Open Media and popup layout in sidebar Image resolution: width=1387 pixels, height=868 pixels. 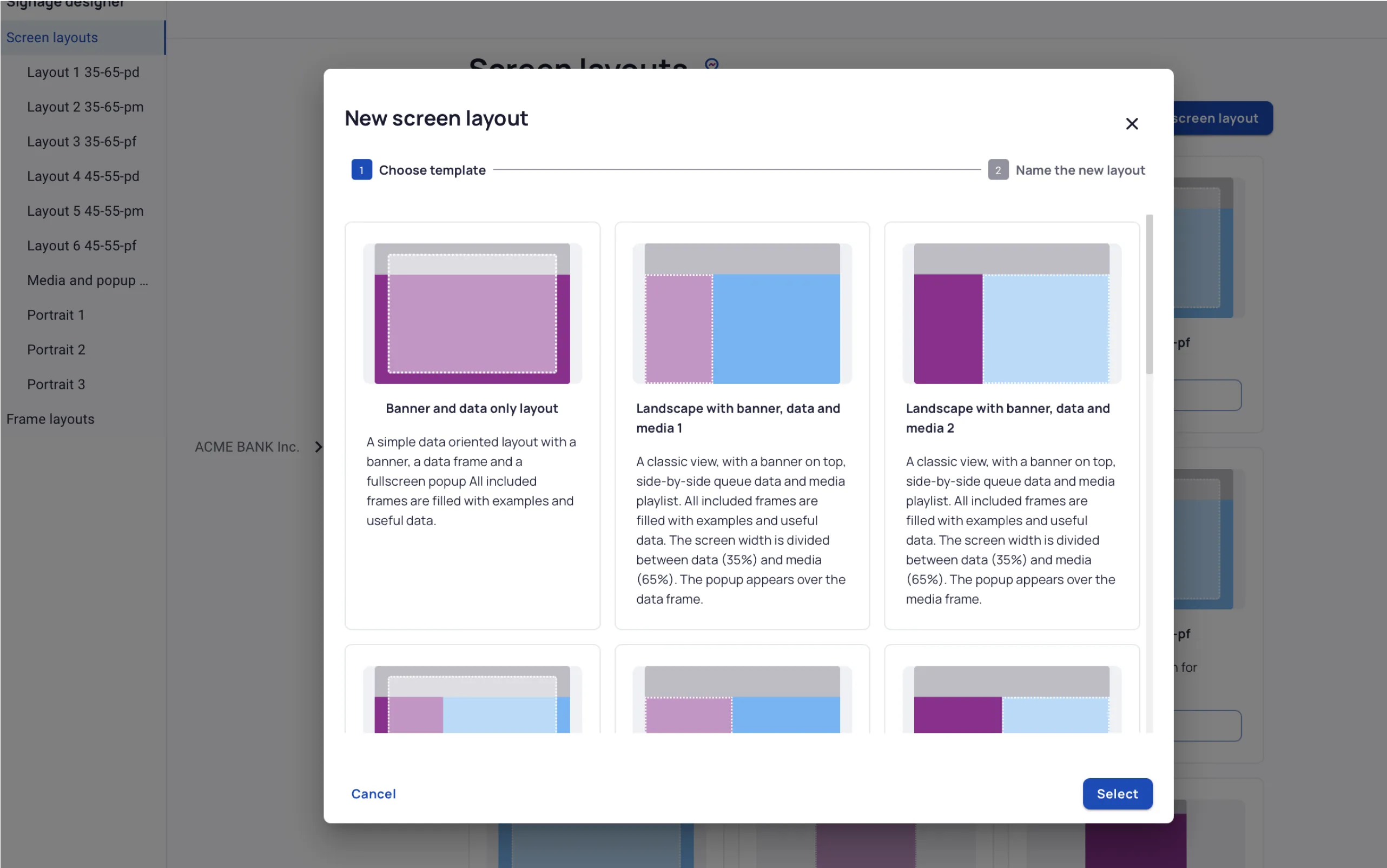coord(87,280)
